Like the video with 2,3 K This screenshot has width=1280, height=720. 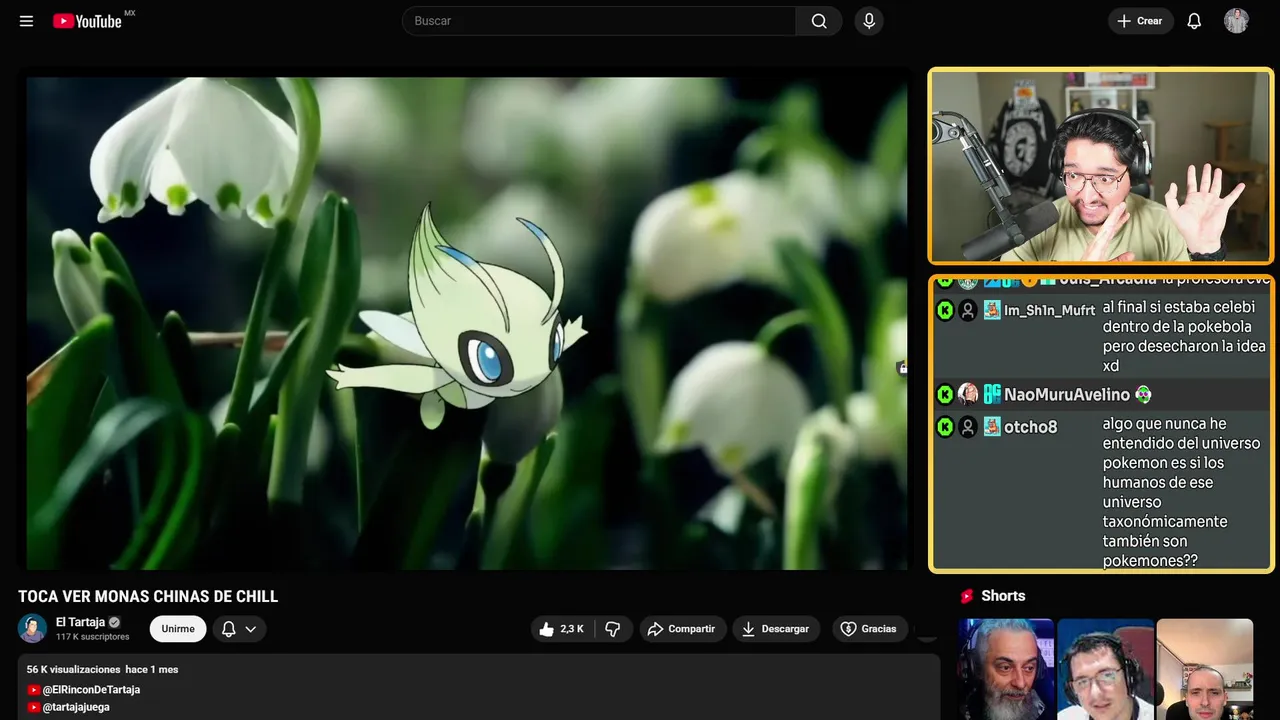click(562, 629)
